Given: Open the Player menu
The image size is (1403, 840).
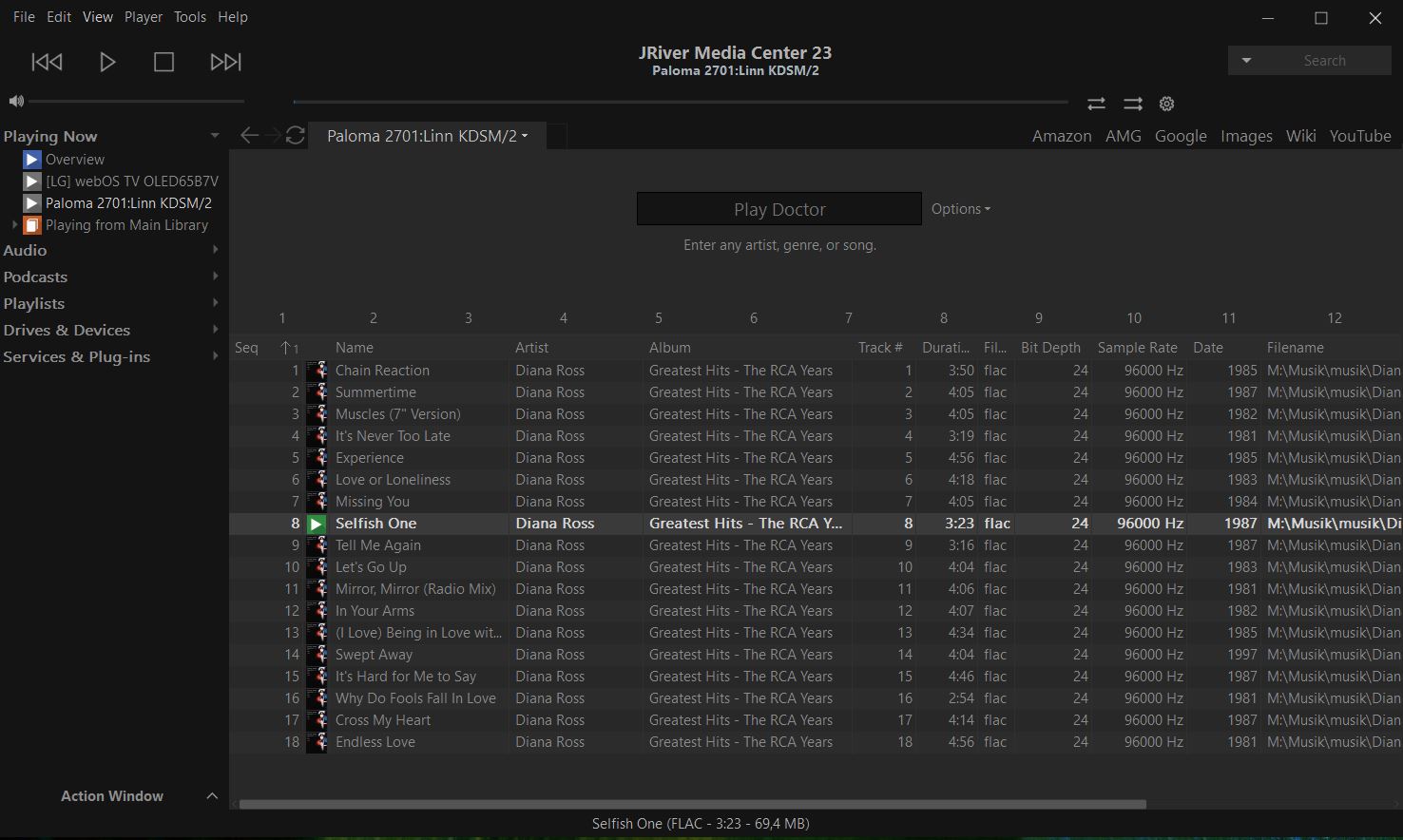Looking at the screenshot, I should click(x=144, y=17).
